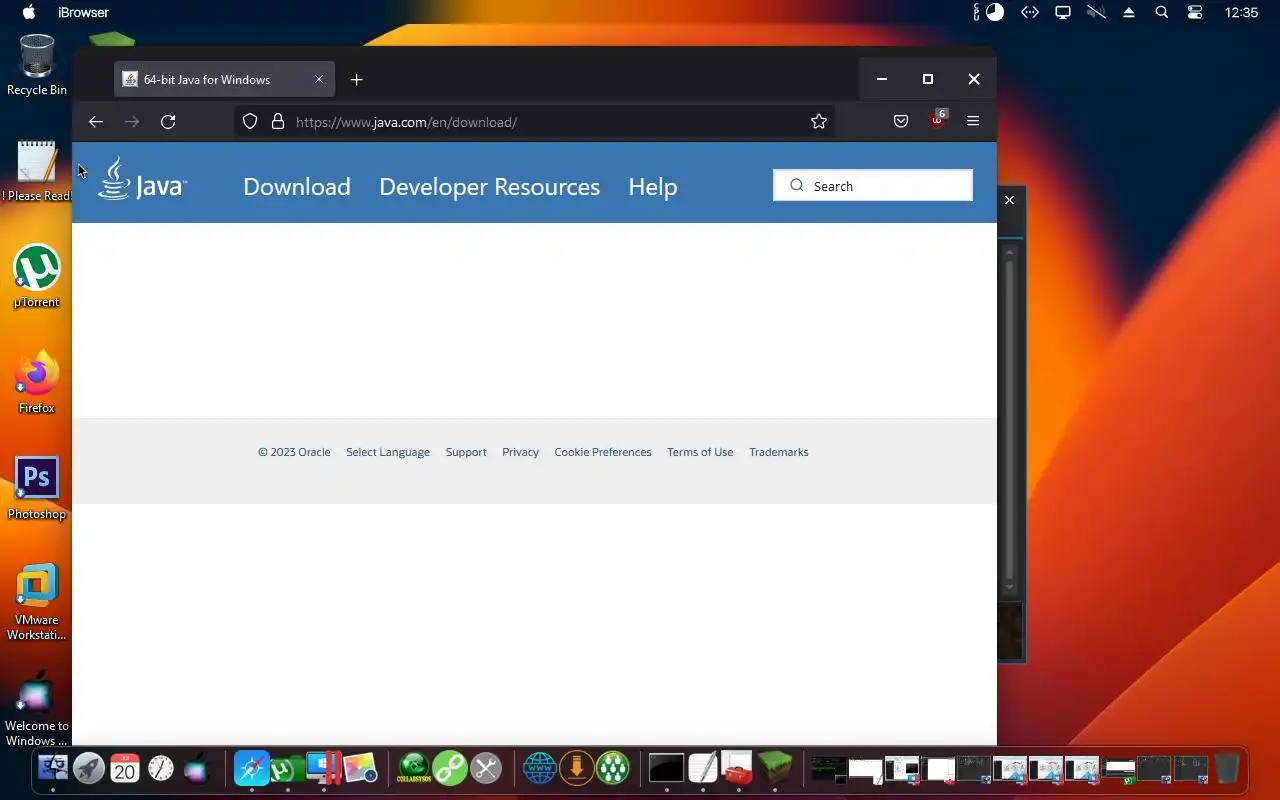Open Launchpad rocket in the dock
The image size is (1280, 800).
(89, 768)
